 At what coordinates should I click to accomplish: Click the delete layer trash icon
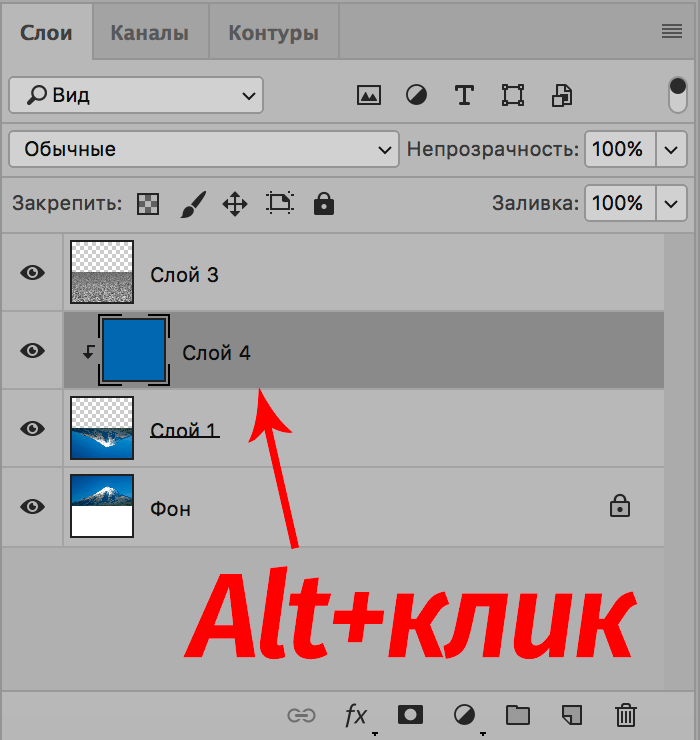tap(626, 714)
